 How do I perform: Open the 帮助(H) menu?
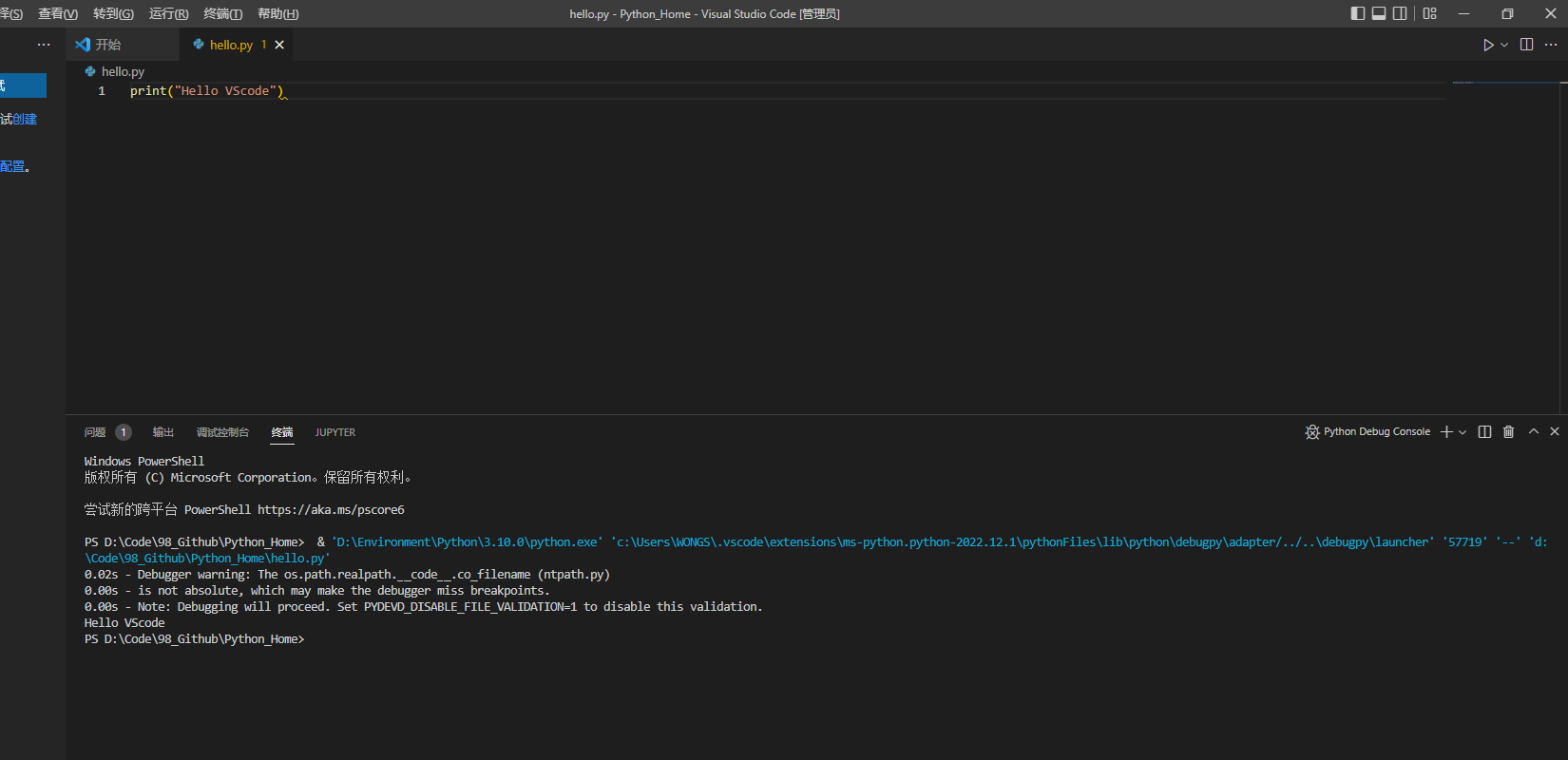277,13
